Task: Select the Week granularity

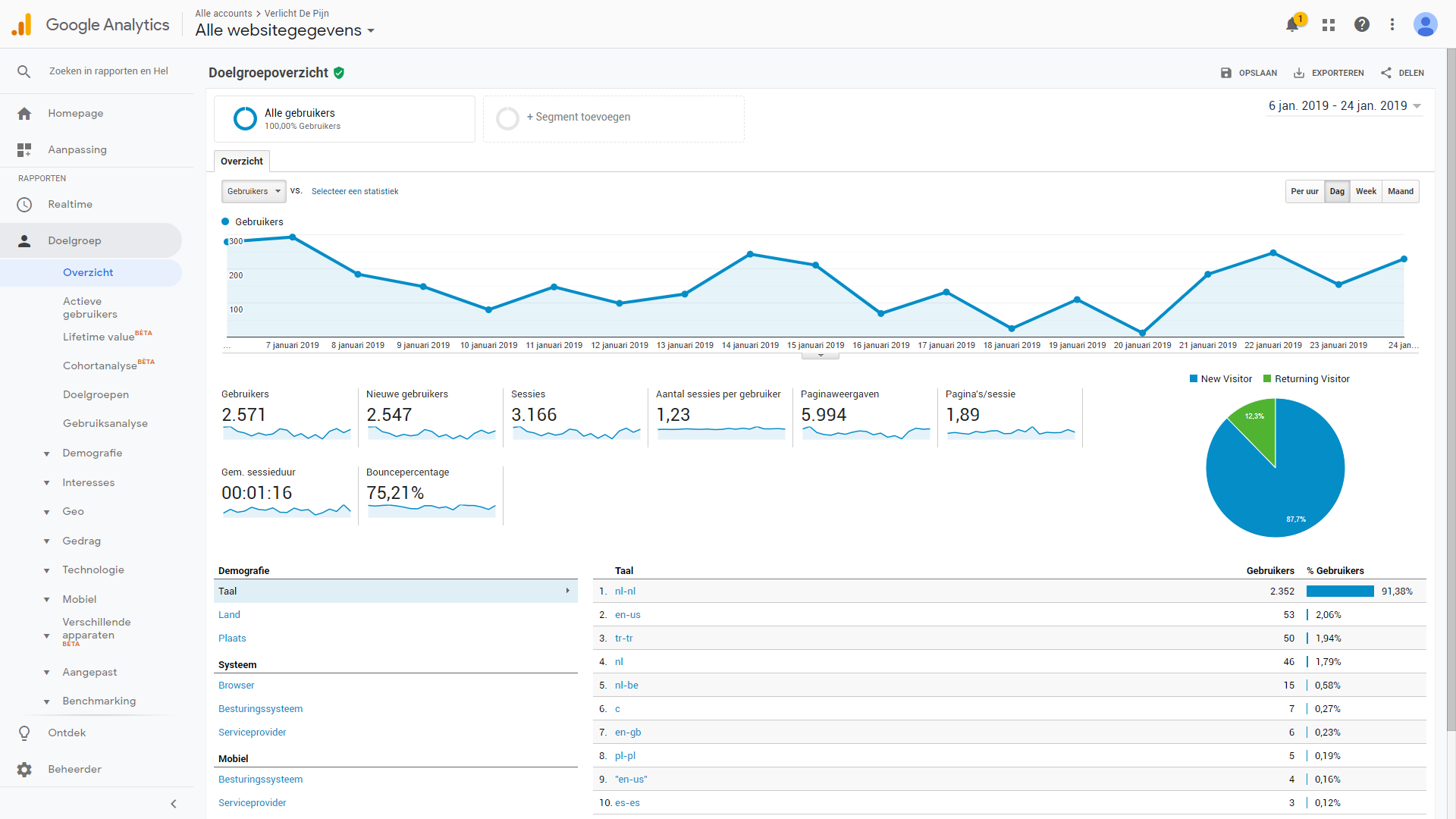Action: click(1366, 192)
